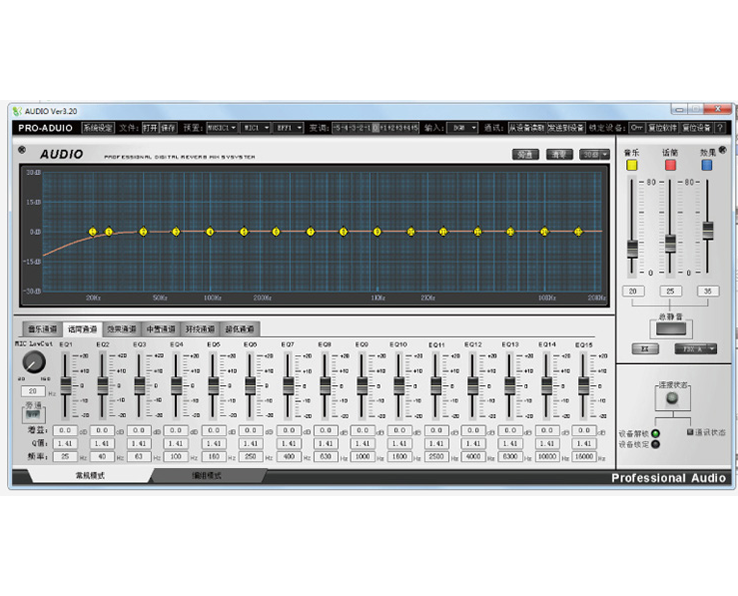The image size is (738, 596).
Task: Select the 0 key in the 变调 pitch selector
Action: pos(375,128)
